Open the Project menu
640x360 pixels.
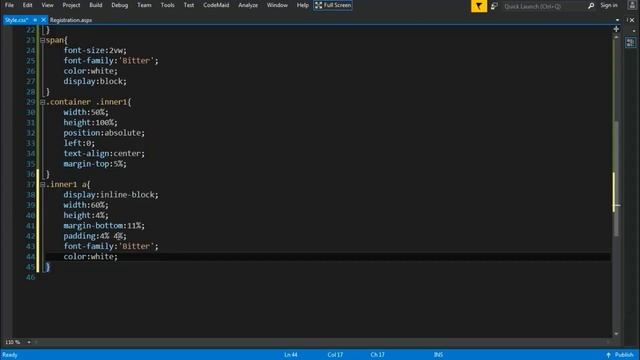(x=71, y=5)
